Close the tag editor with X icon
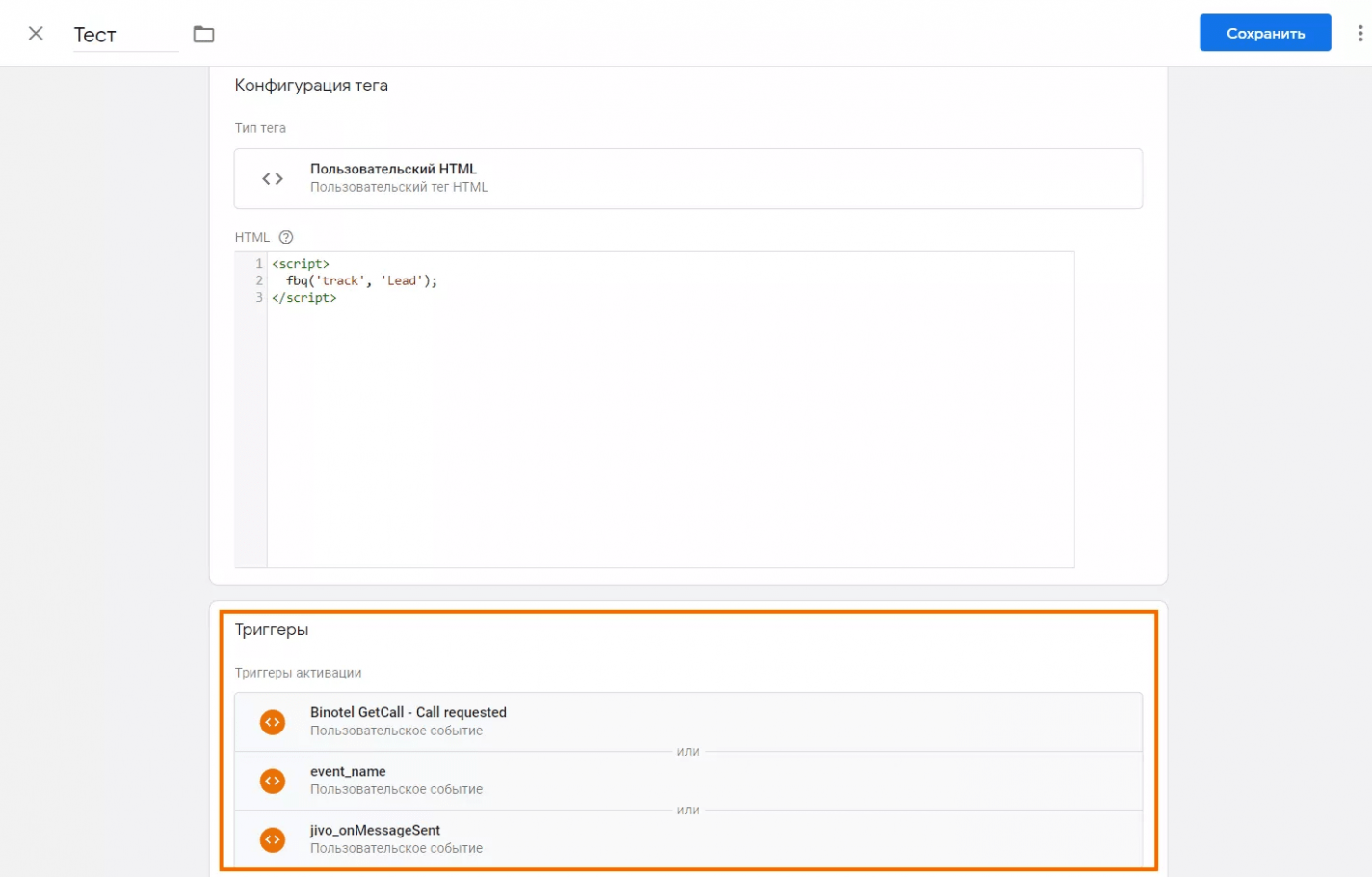This screenshot has height=877, width=1372. click(36, 34)
